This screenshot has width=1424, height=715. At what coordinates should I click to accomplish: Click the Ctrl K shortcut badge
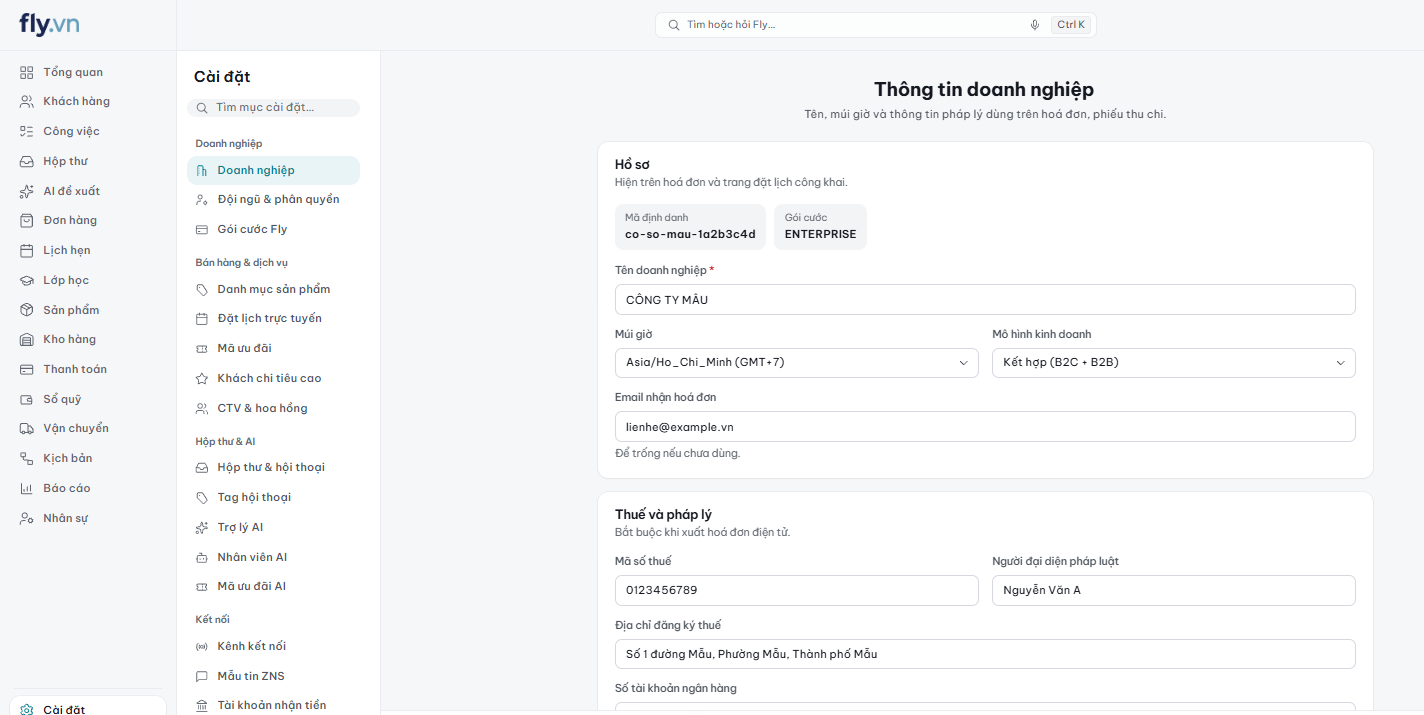coord(1071,25)
